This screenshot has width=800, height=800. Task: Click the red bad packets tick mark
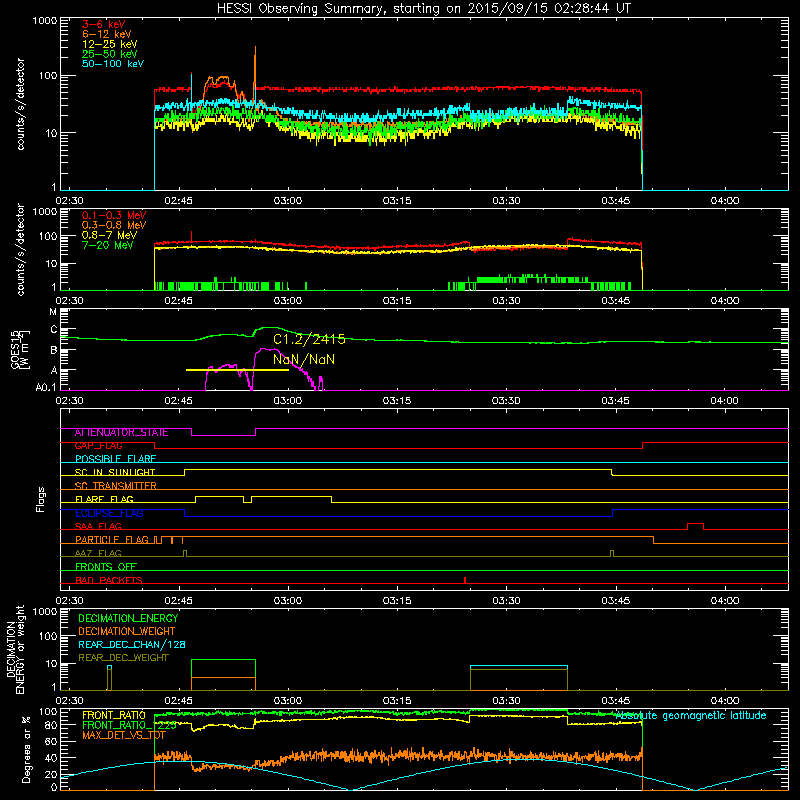[x=465, y=580]
